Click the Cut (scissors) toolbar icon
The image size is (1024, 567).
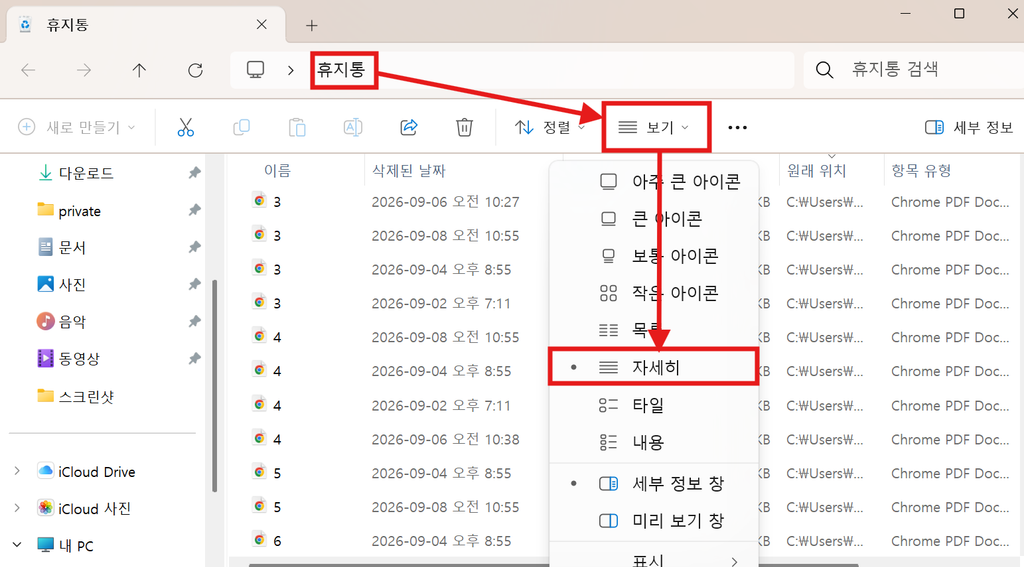(x=185, y=127)
